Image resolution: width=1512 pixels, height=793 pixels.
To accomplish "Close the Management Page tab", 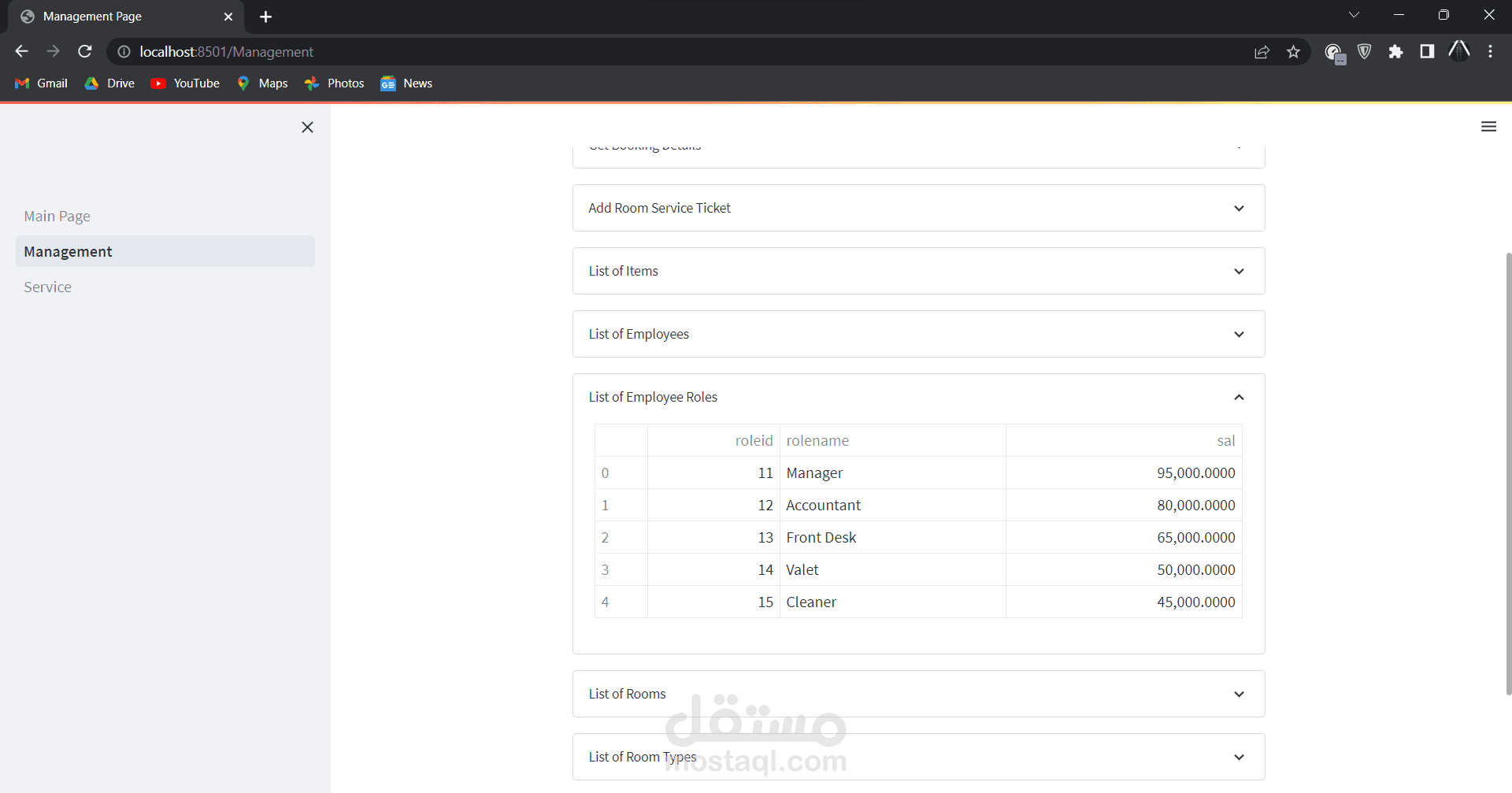I will click(x=228, y=17).
